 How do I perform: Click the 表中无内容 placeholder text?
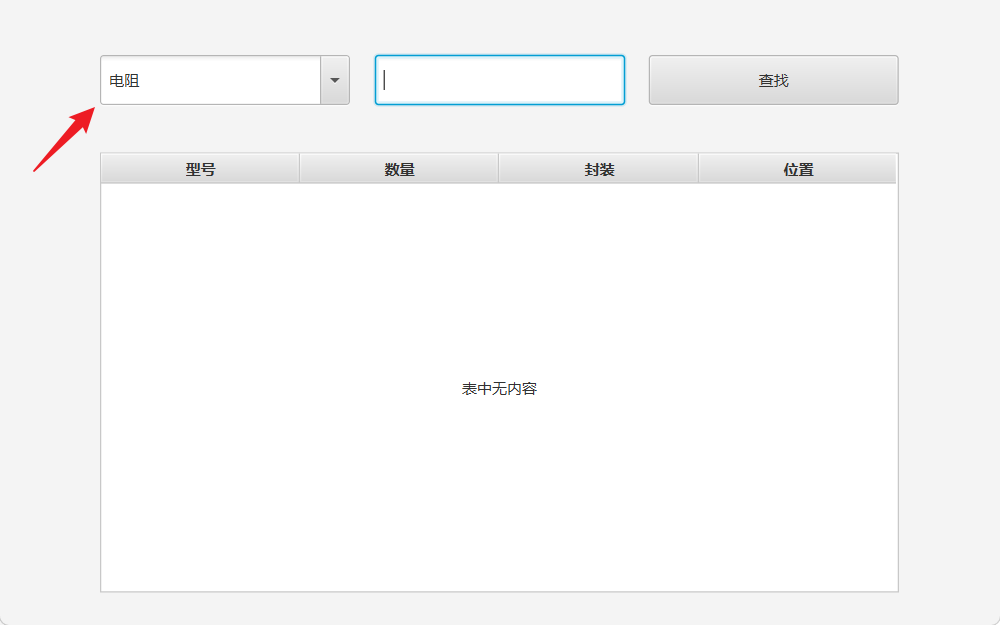click(x=498, y=389)
